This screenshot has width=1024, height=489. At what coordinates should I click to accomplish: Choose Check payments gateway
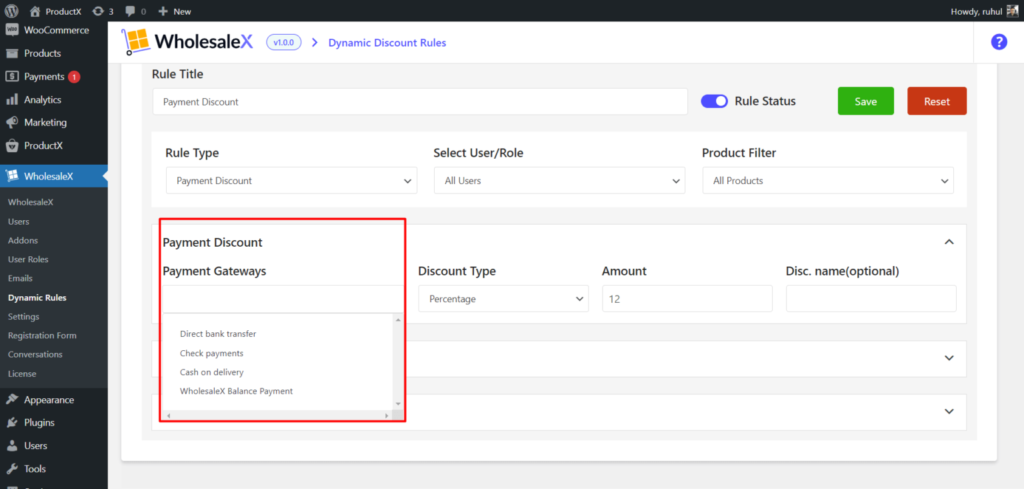click(212, 353)
